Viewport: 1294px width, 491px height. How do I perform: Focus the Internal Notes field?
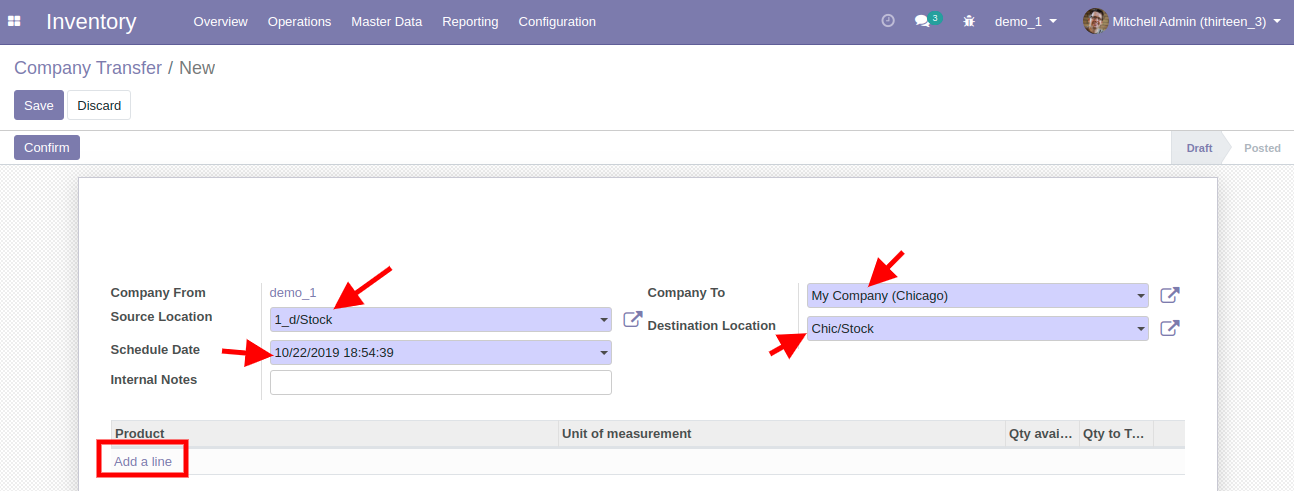[x=440, y=382]
